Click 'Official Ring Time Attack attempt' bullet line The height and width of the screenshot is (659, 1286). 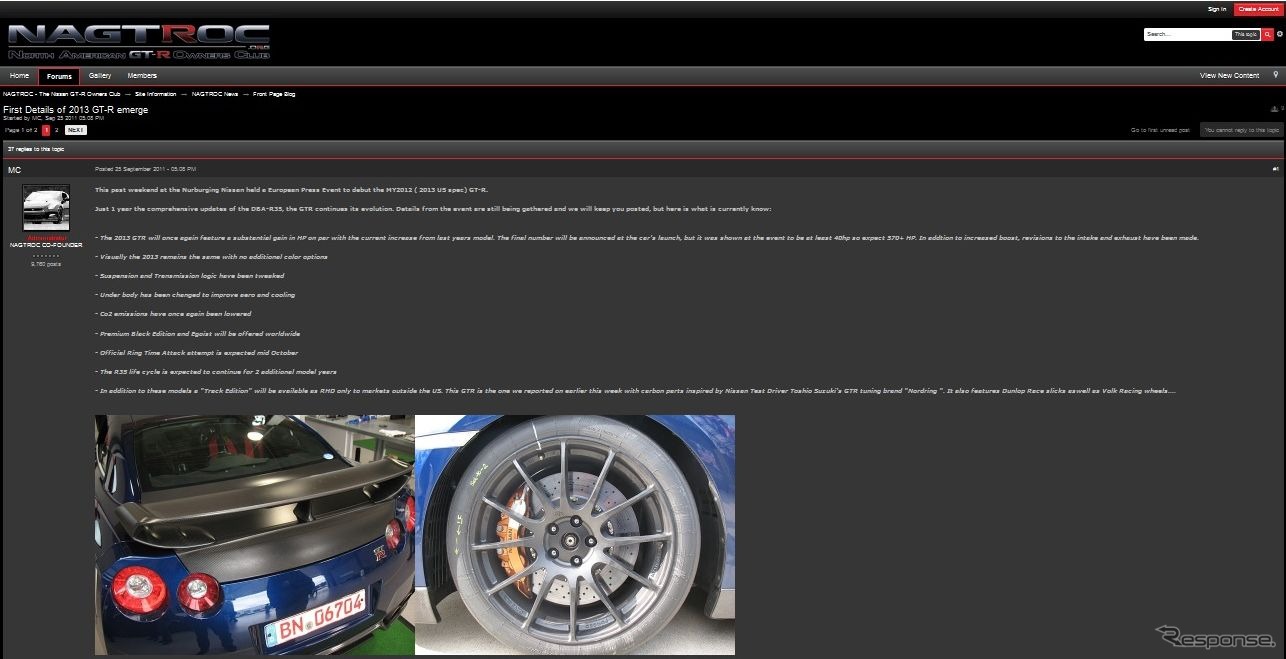[x=197, y=352]
